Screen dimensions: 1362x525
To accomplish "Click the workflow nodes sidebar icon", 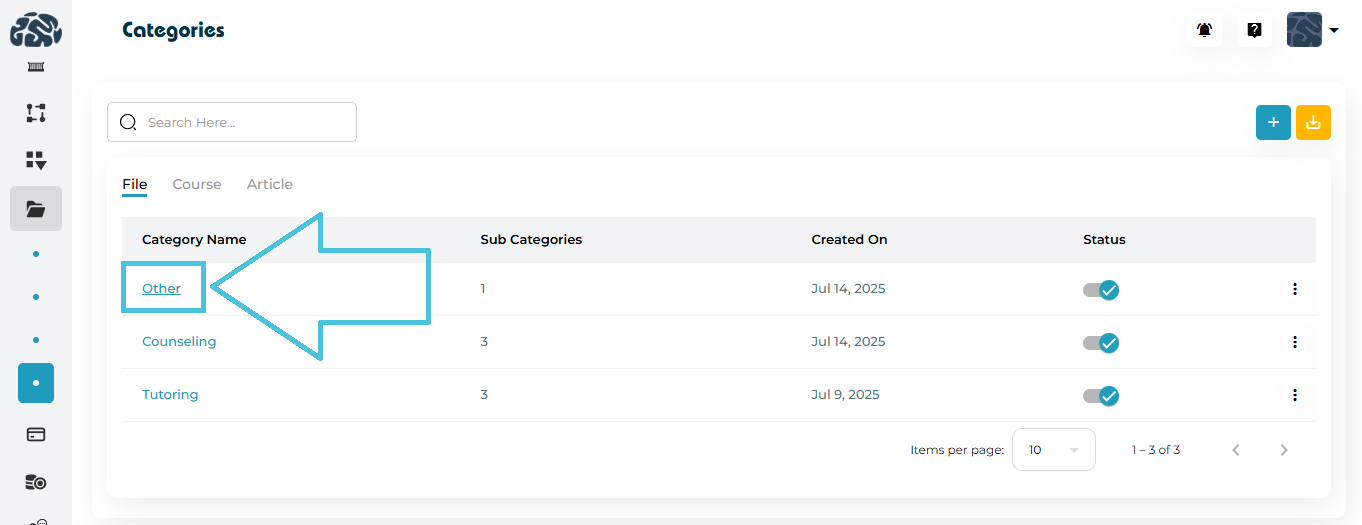I will point(36,113).
